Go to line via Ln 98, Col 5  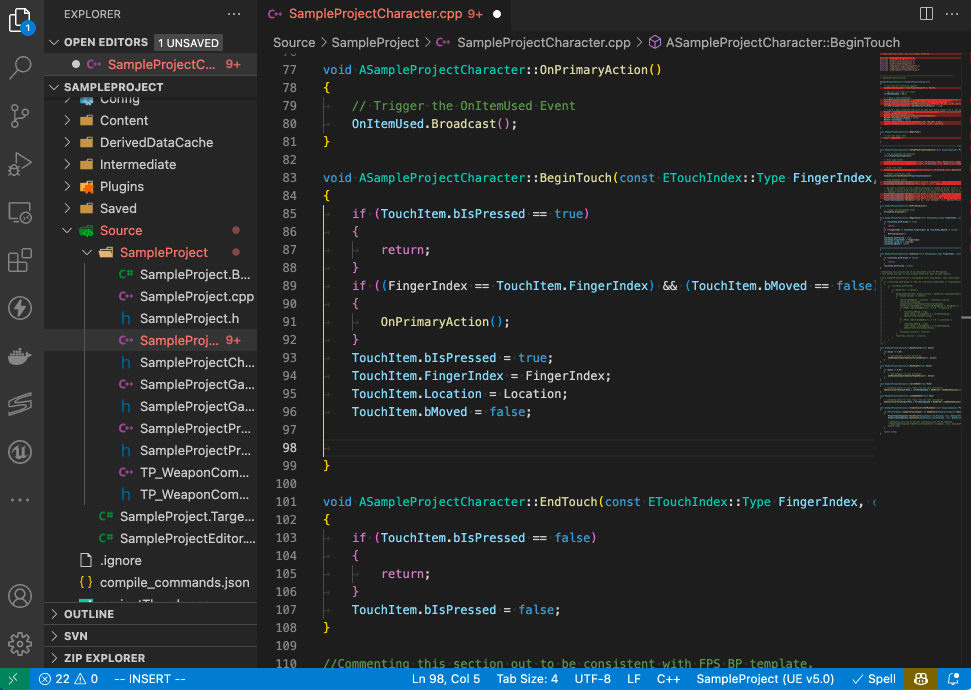tap(446, 679)
